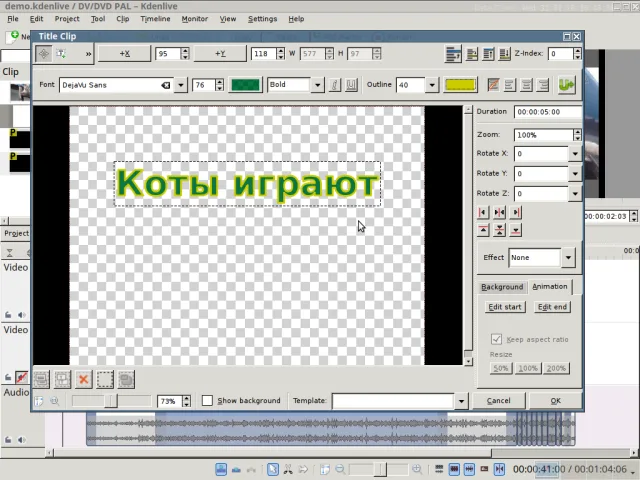Open the yellow outline color swatch

tap(460, 85)
